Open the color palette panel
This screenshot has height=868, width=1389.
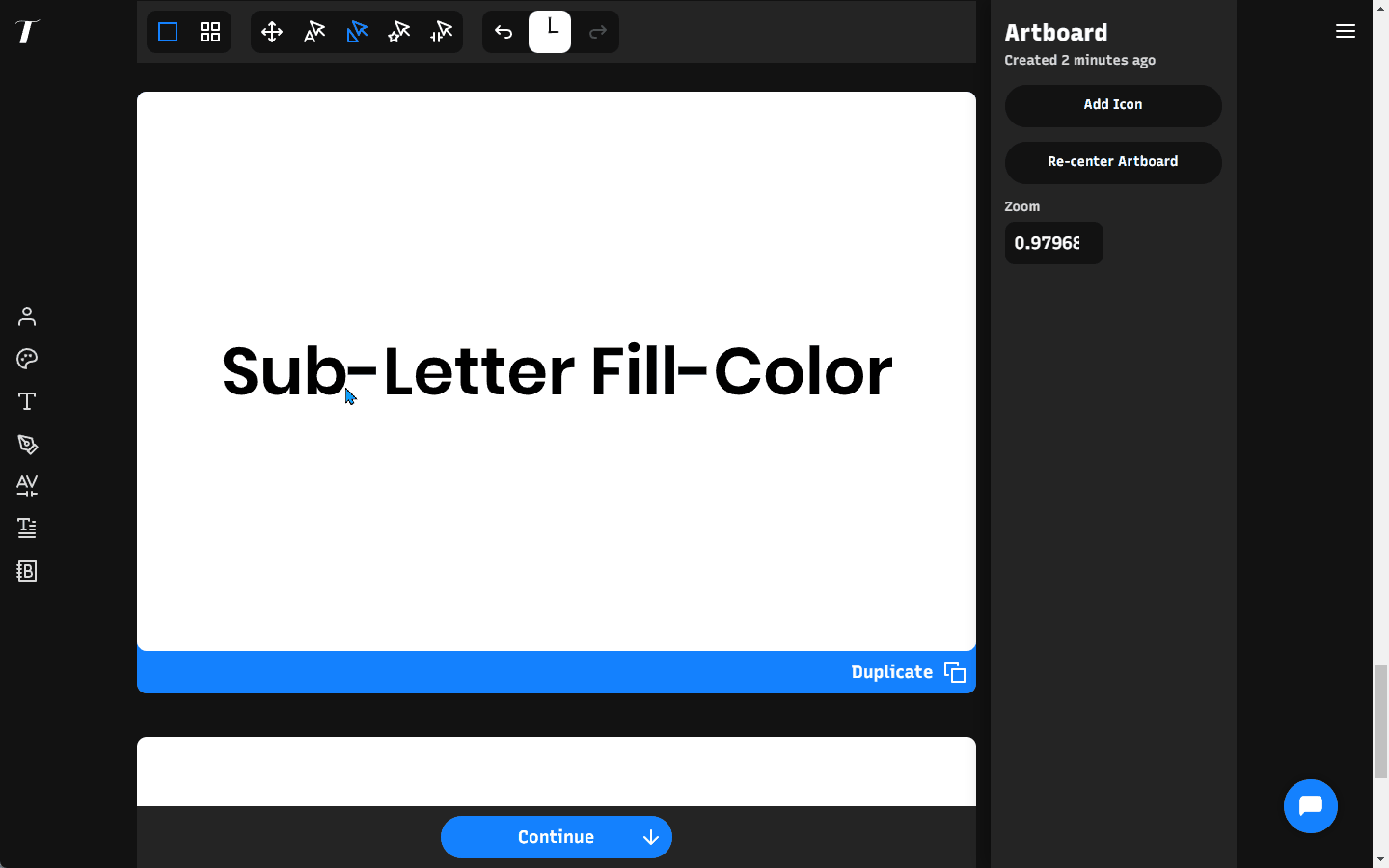pos(26,359)
